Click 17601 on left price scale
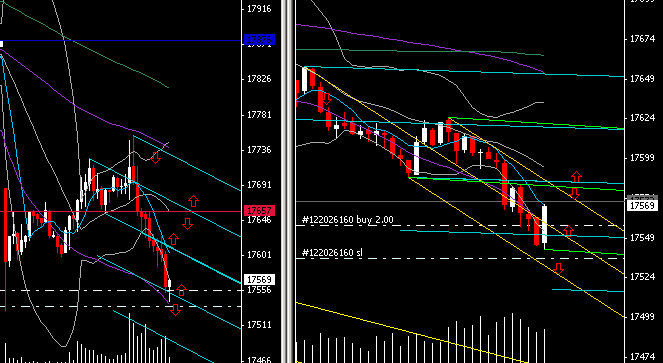This screenshot has height=363, width=663. (x=259, y=255)
